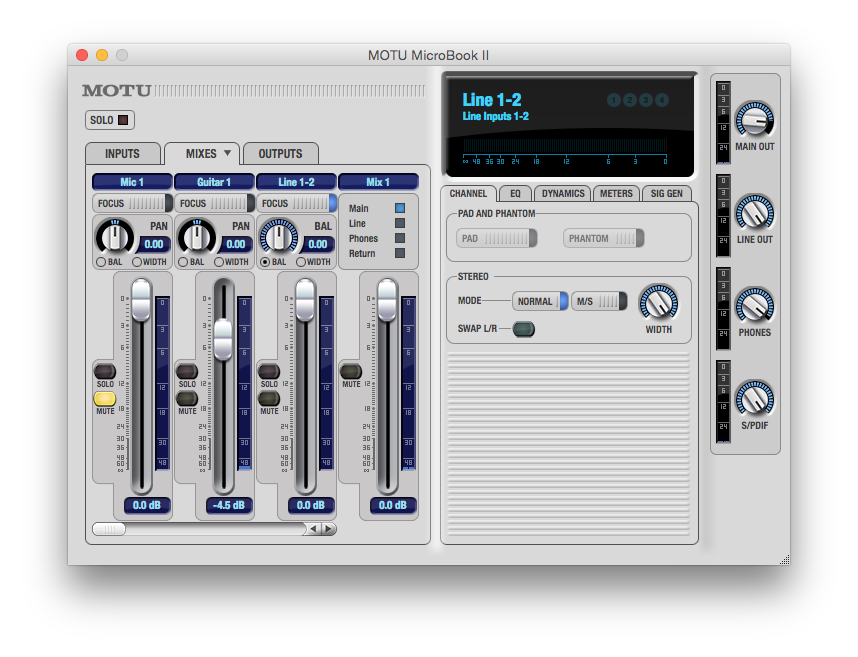Route Mix 1 to Phones output

[400, 239]
